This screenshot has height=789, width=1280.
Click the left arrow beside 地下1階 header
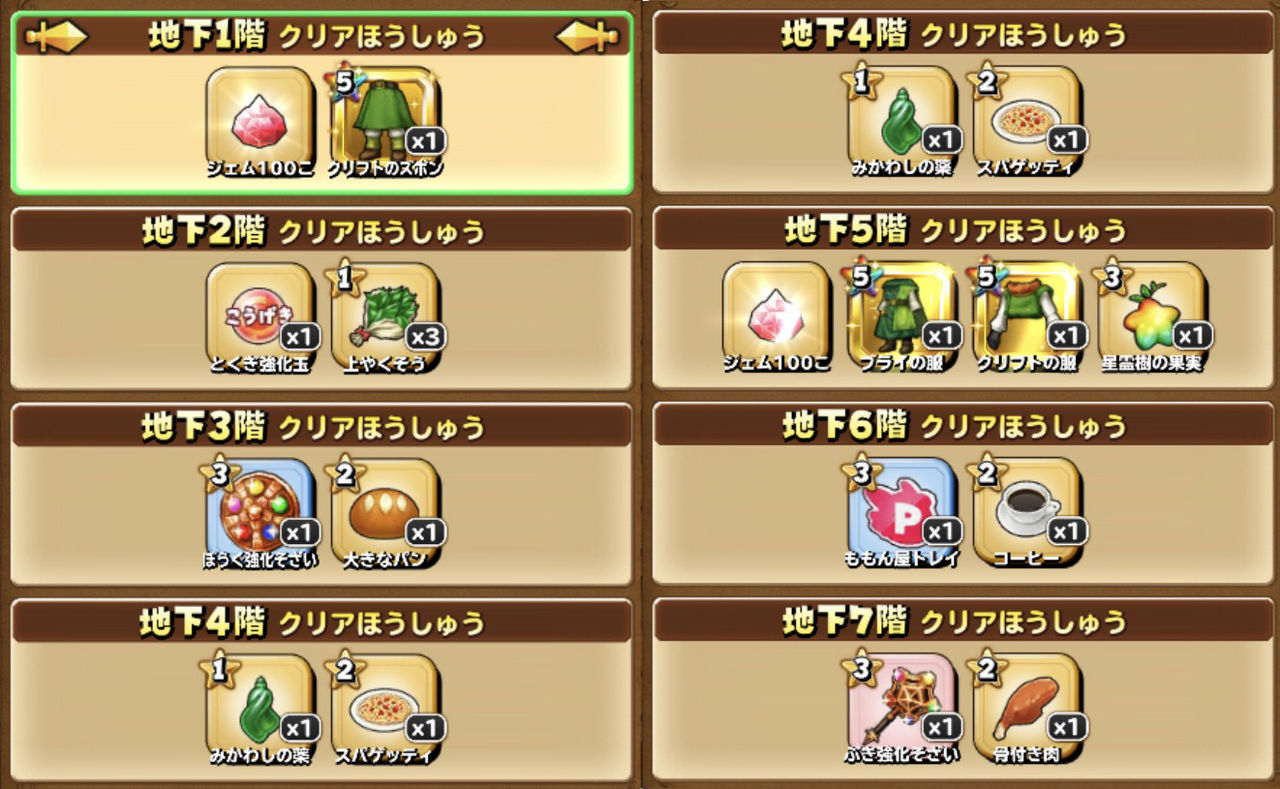[x=56, y=37]
